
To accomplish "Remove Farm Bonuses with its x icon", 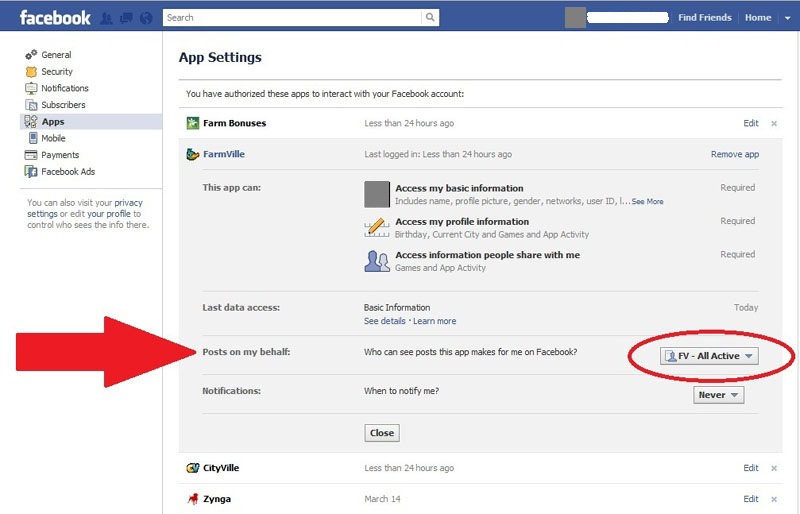I will pyautogui.click(x=774, y=124).
